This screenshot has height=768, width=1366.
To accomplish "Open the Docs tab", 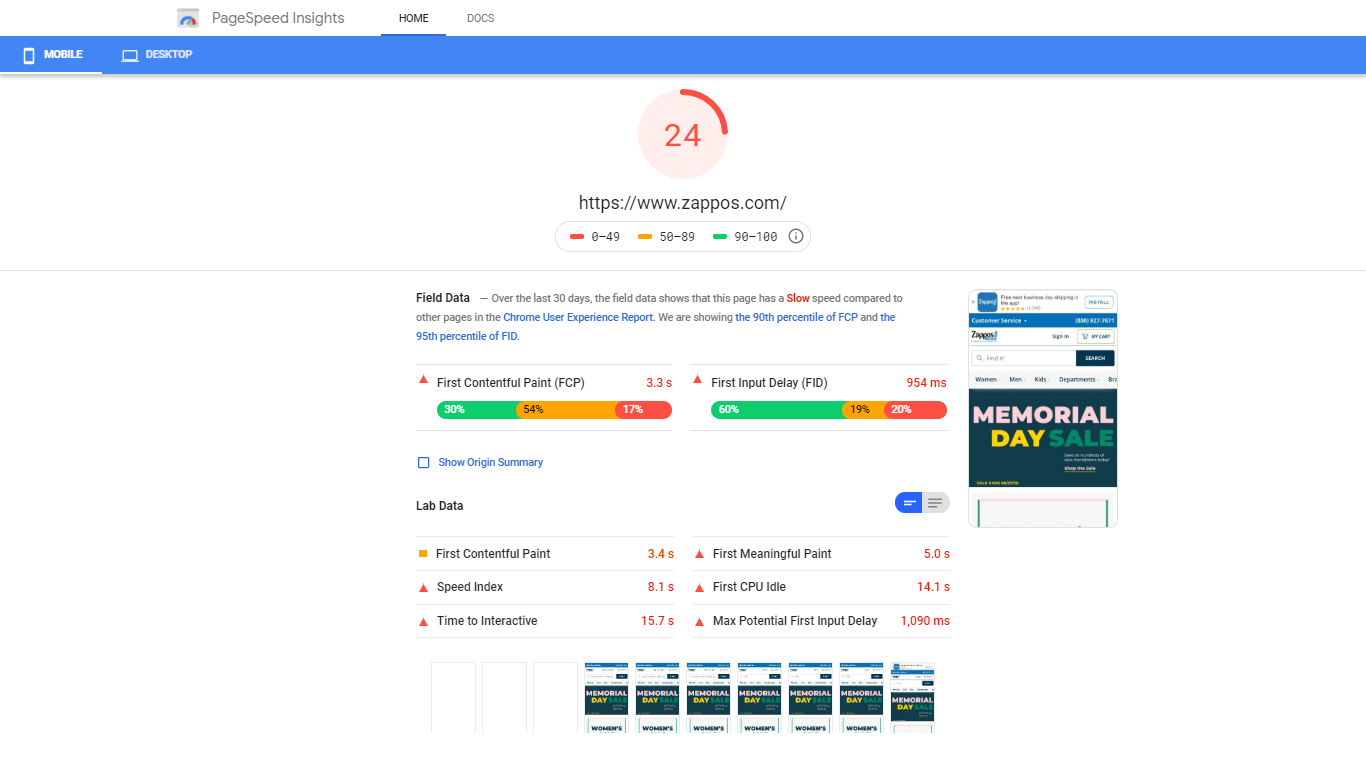I will [480, 18].
